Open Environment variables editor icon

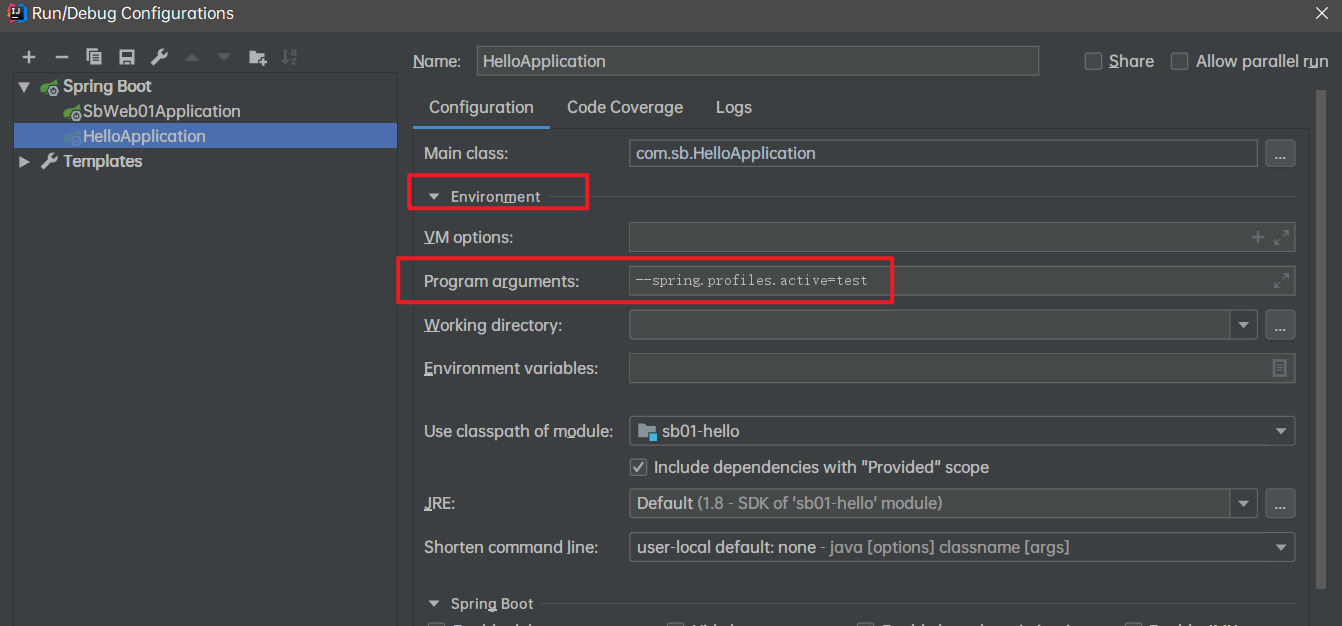pos(1279,368)
